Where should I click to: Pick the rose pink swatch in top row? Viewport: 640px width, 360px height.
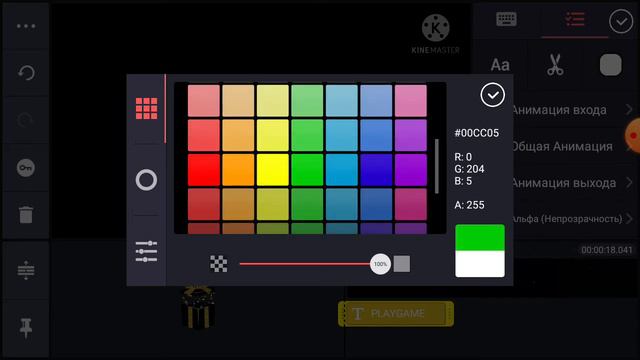point(411,101)
